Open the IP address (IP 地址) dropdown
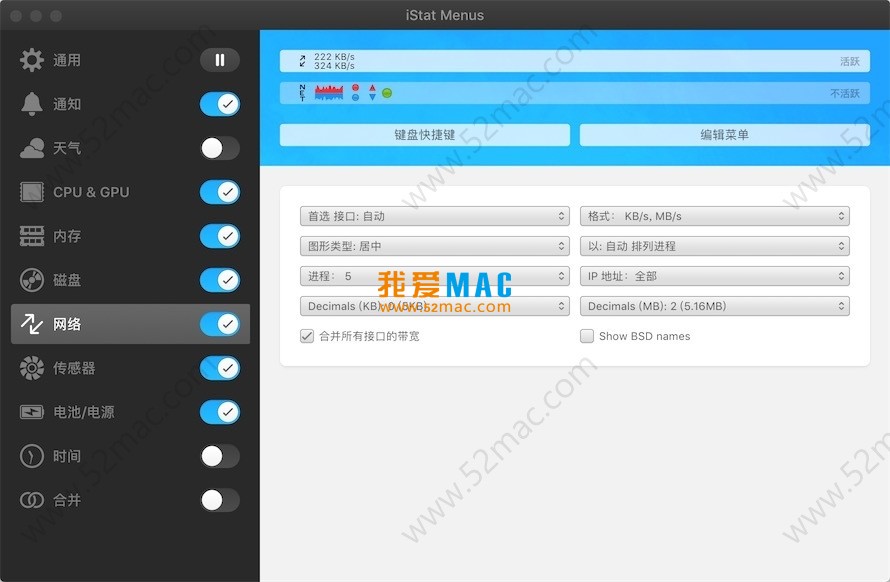 point(715,276)
